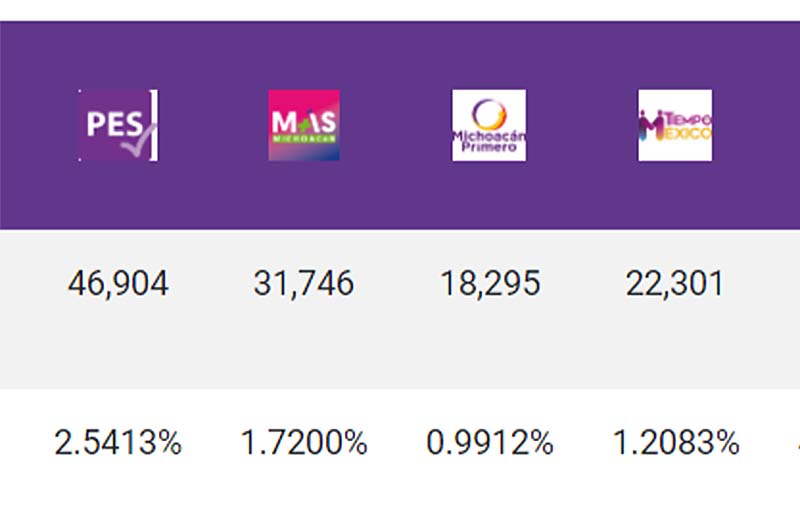
Task: Select the 0.9912% percentage cell
Action: pos(490,443)
